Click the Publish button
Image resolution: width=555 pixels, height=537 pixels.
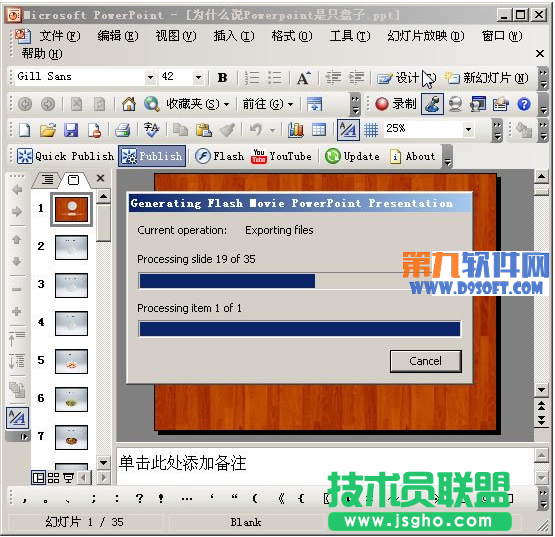click(152, 156)
